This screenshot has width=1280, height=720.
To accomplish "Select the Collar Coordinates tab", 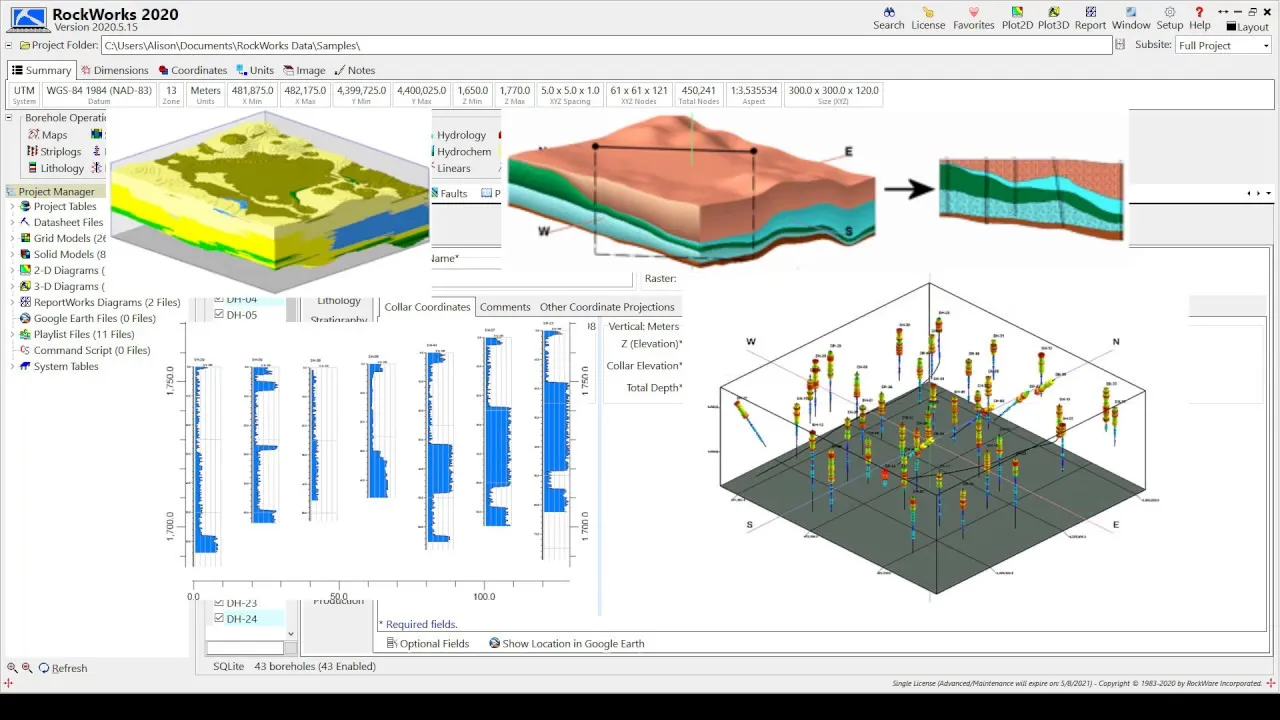I will tap(427, 307).
